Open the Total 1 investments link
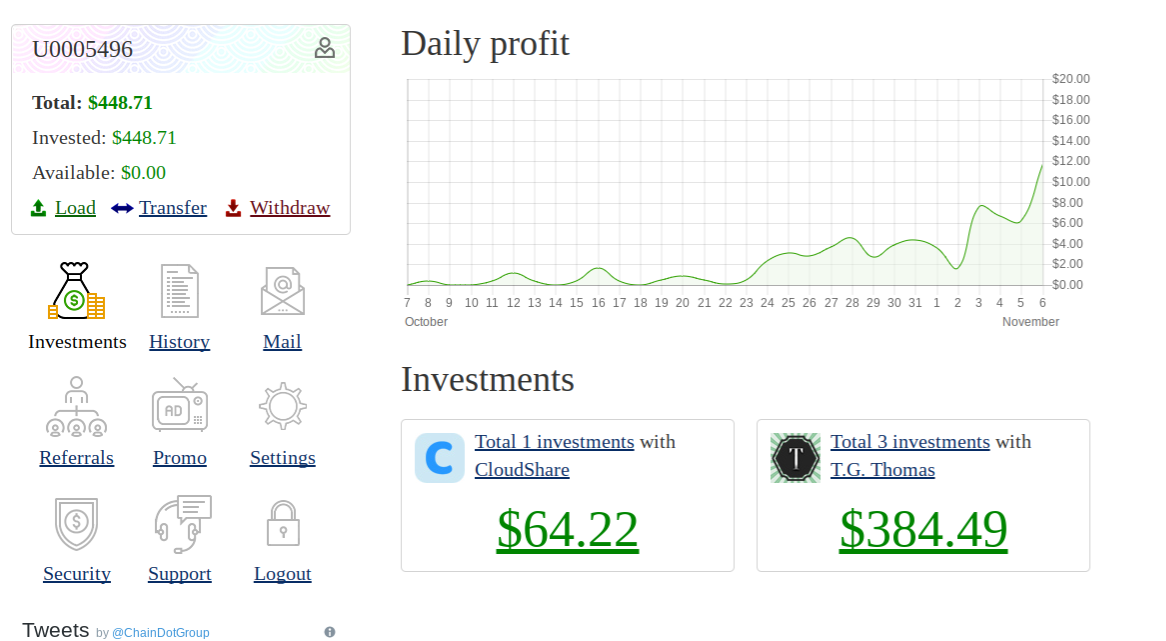The height and width of the screenshot is (641, 1166). click(554, 442)
